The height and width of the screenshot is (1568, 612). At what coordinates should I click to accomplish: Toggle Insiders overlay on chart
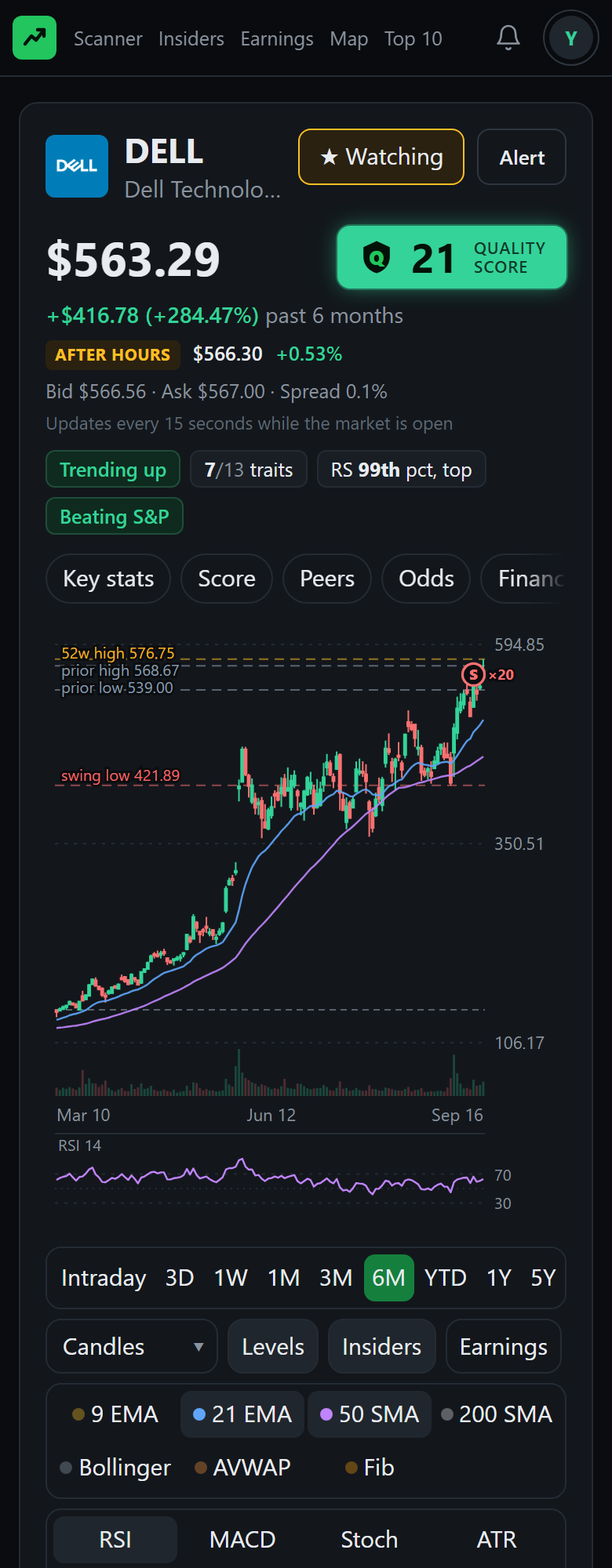coord(382,1346)
